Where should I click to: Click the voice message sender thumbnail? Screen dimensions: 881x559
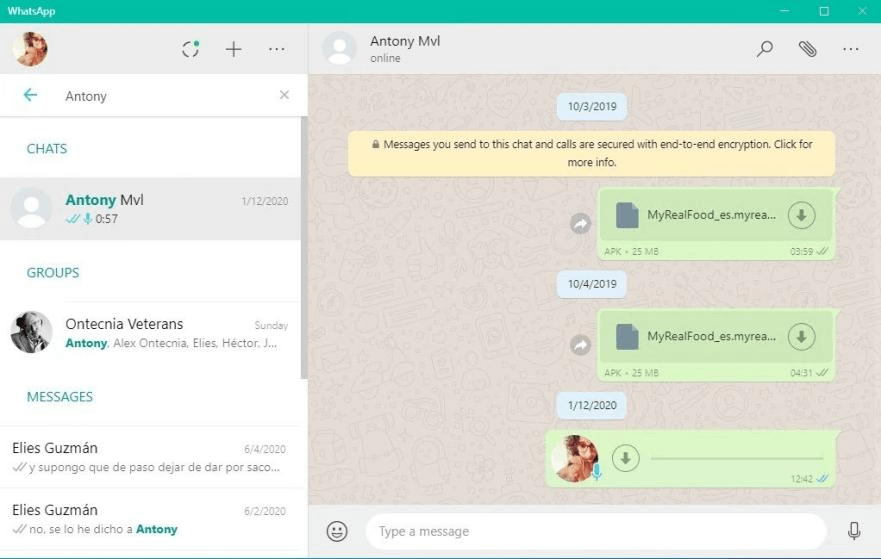coord(575,458)
